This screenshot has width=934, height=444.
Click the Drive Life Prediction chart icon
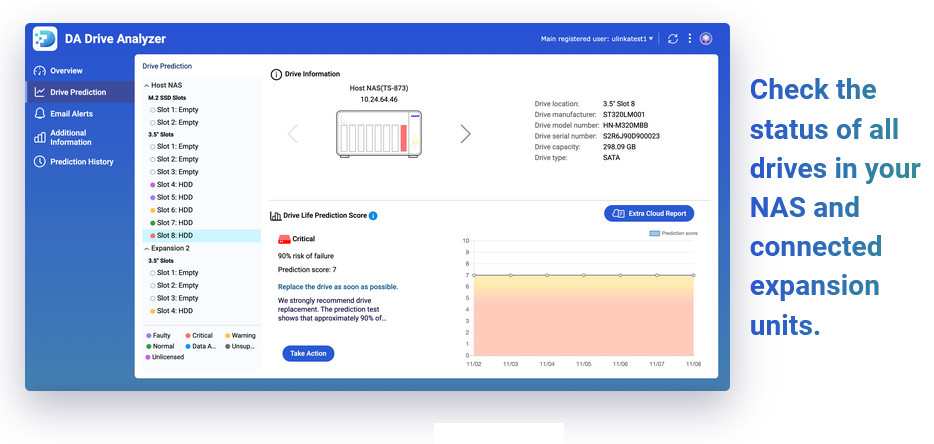(x=276, y=216)
